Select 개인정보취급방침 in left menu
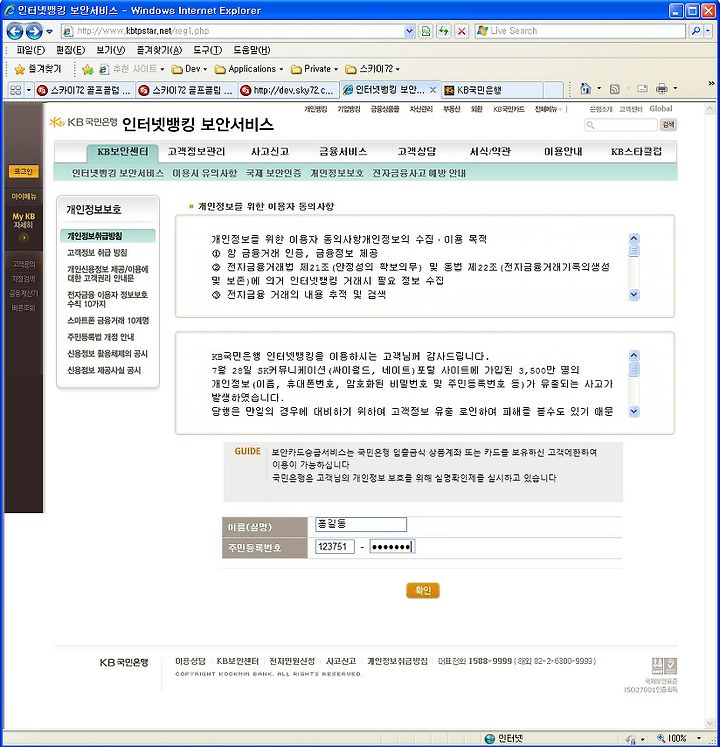The width and height of the screenshot is (720, 747). pos(108,236)
